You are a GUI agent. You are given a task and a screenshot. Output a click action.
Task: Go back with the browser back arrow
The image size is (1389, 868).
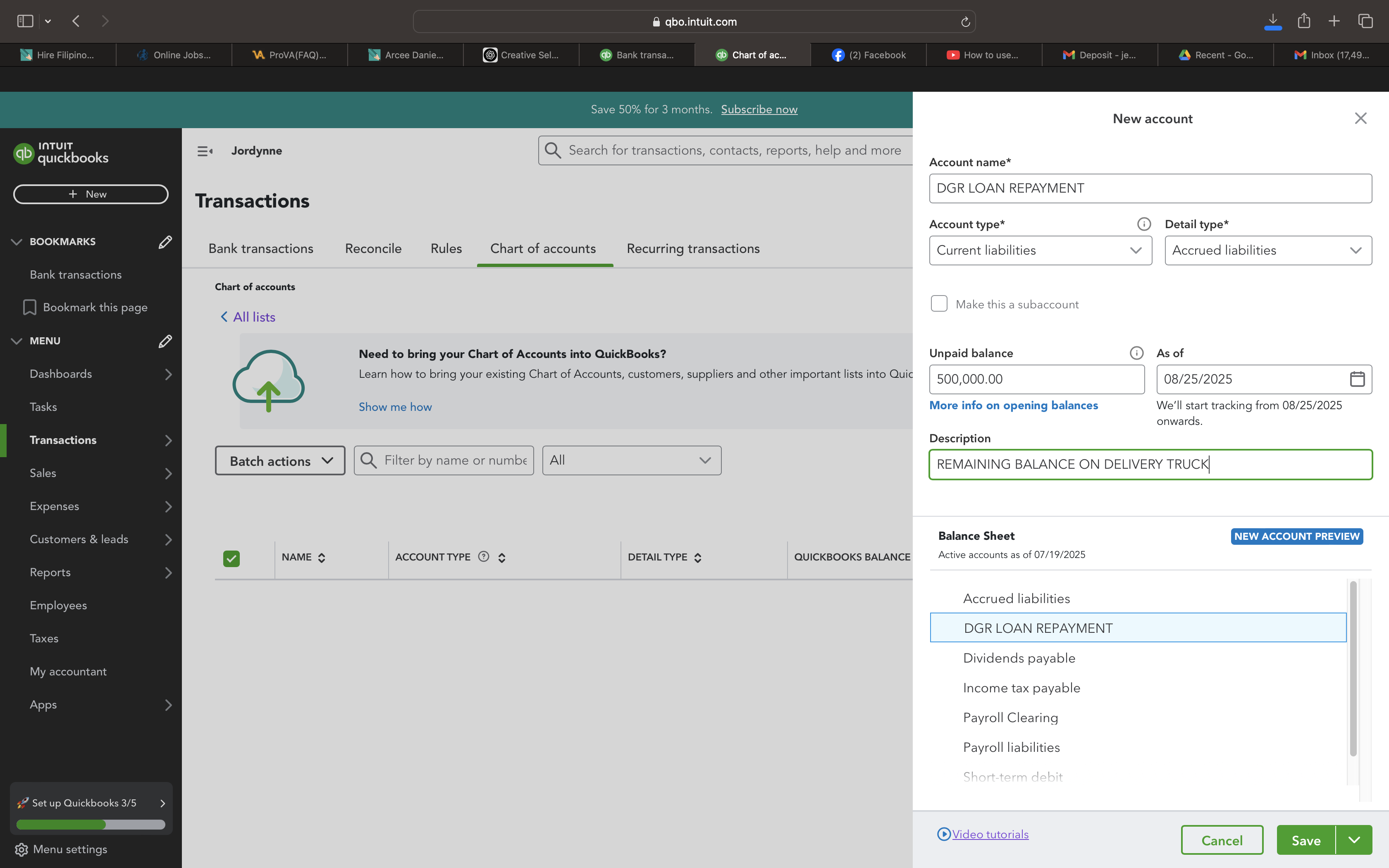click(76, 21)
